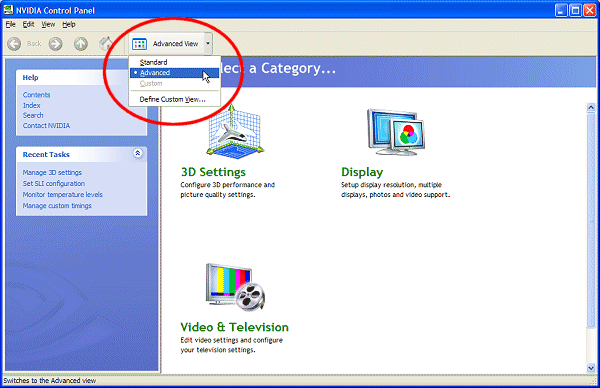Minimize the NVIDIA Control Panel window
This screenshot has height=388, width=600.
pyautogui.click(x=561, y=10)
